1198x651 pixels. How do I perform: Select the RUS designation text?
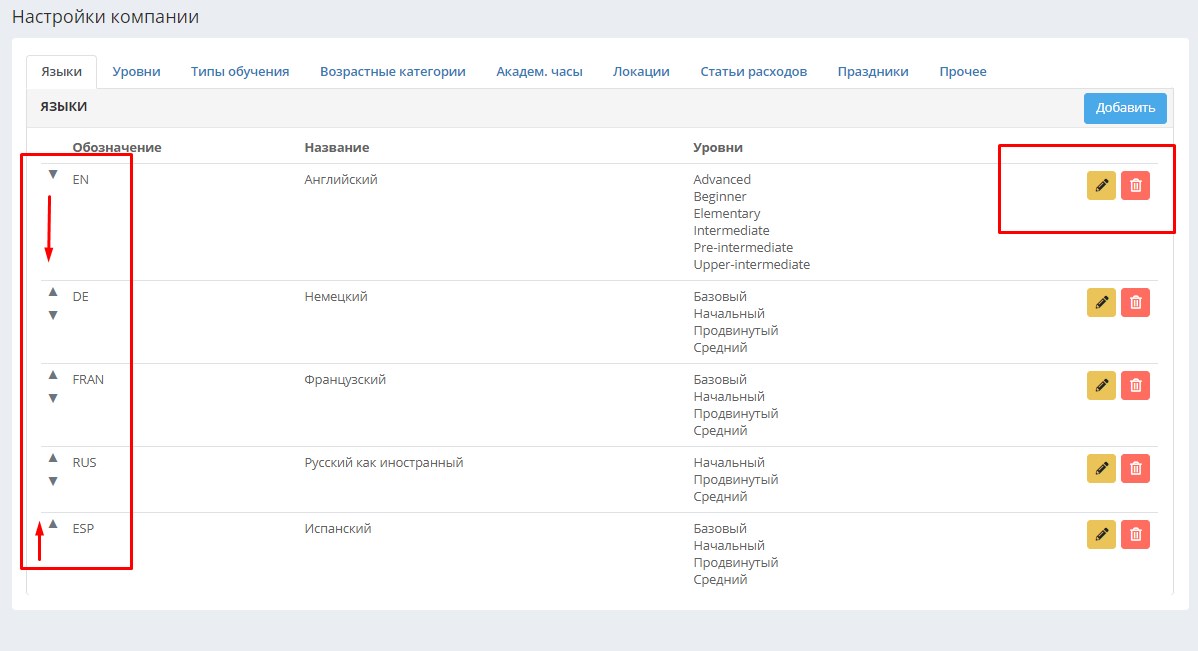click(x=84, y=463)
